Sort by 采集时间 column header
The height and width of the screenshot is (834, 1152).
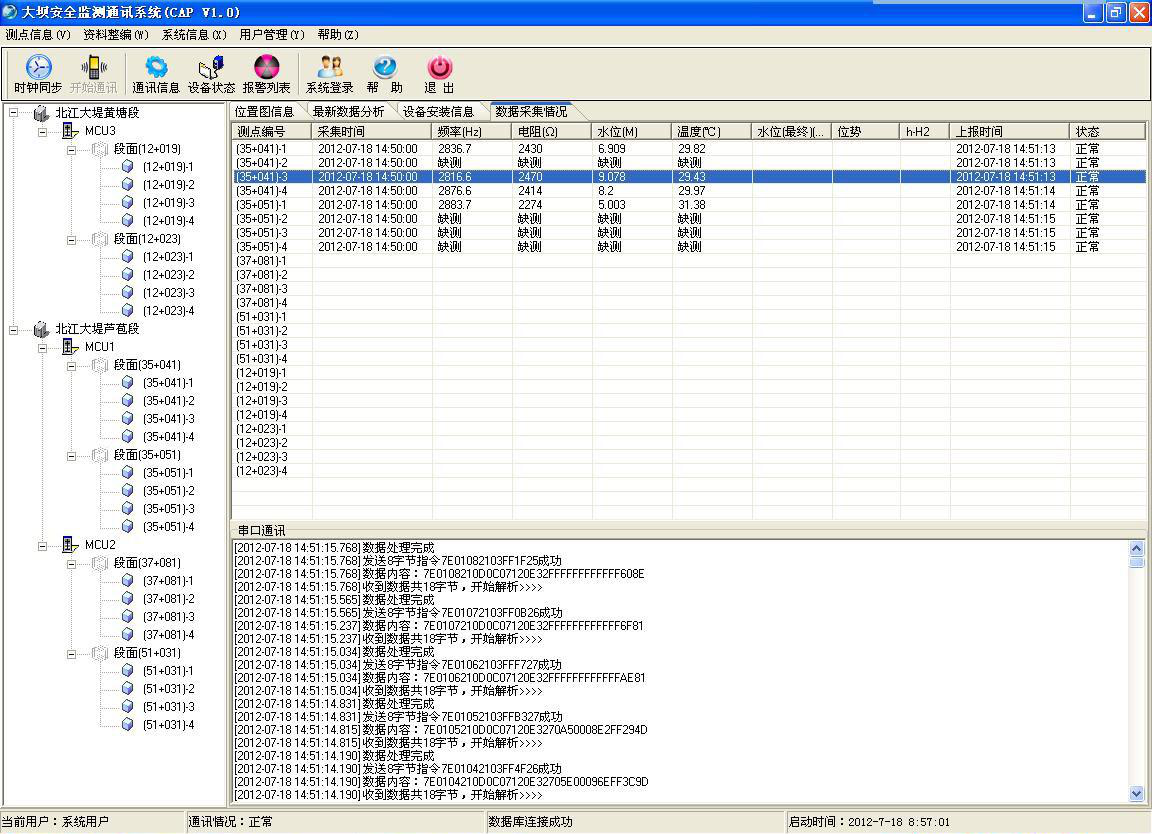(x=372, y=132)
